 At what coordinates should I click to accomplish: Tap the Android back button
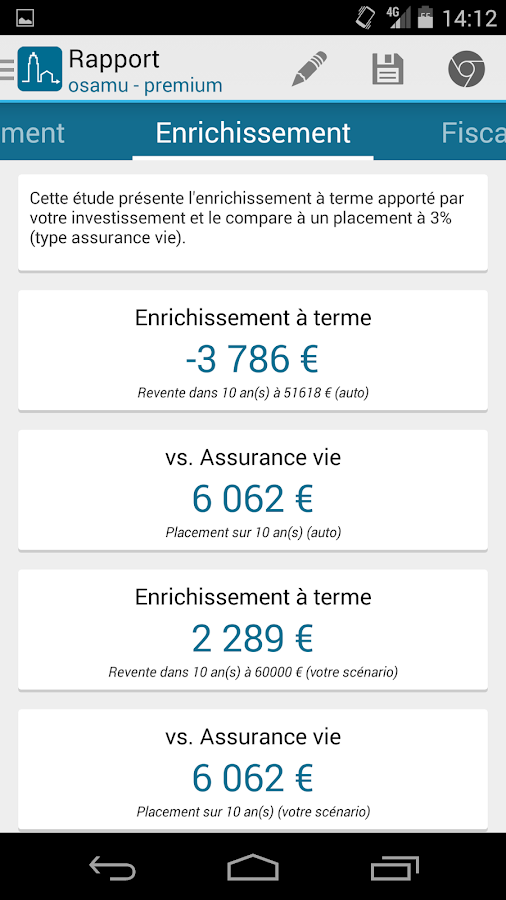[112, 867]
